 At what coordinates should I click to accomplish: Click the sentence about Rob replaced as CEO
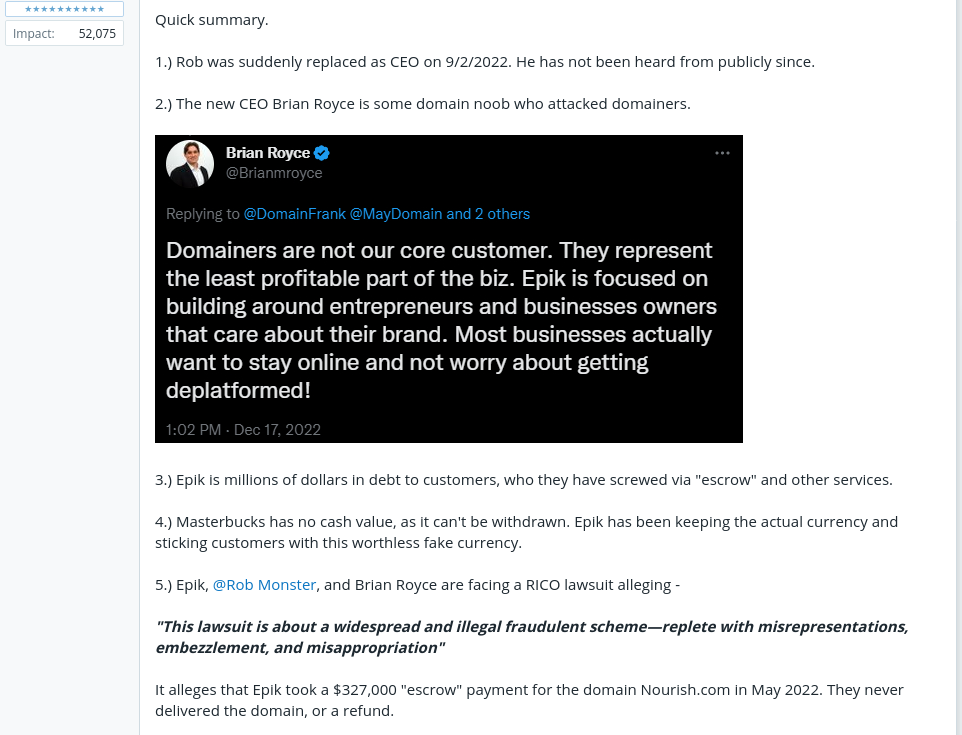(x=485, y=62)
